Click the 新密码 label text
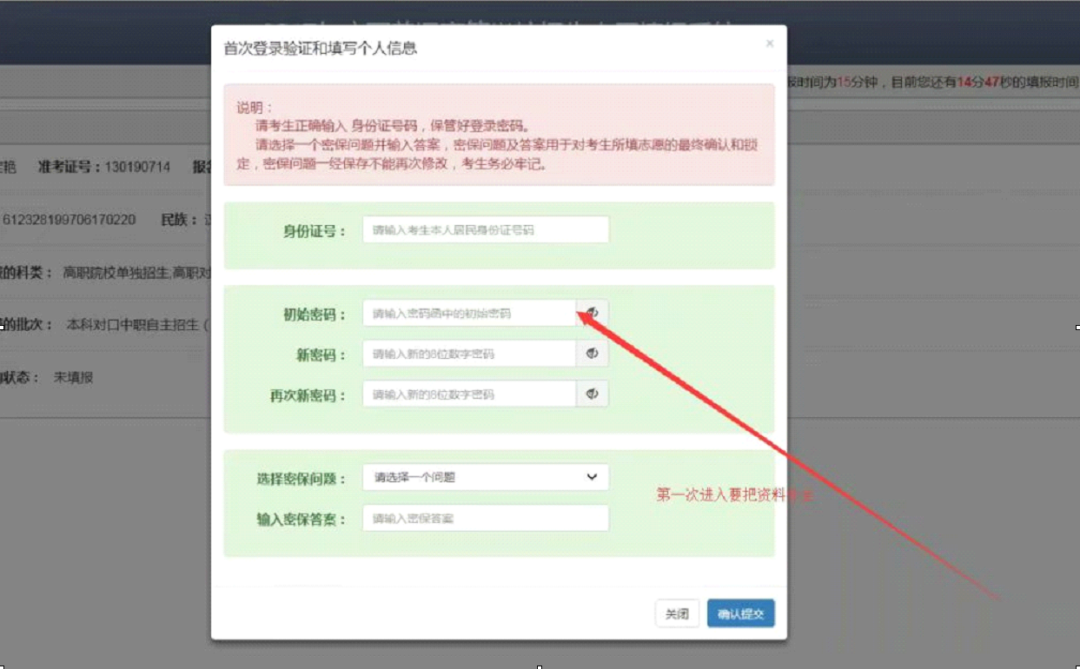 click(x=322, y=355)
